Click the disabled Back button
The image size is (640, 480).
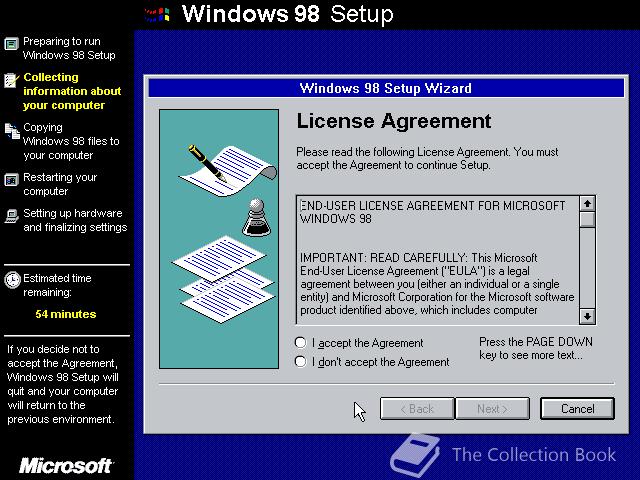[417, 409]
